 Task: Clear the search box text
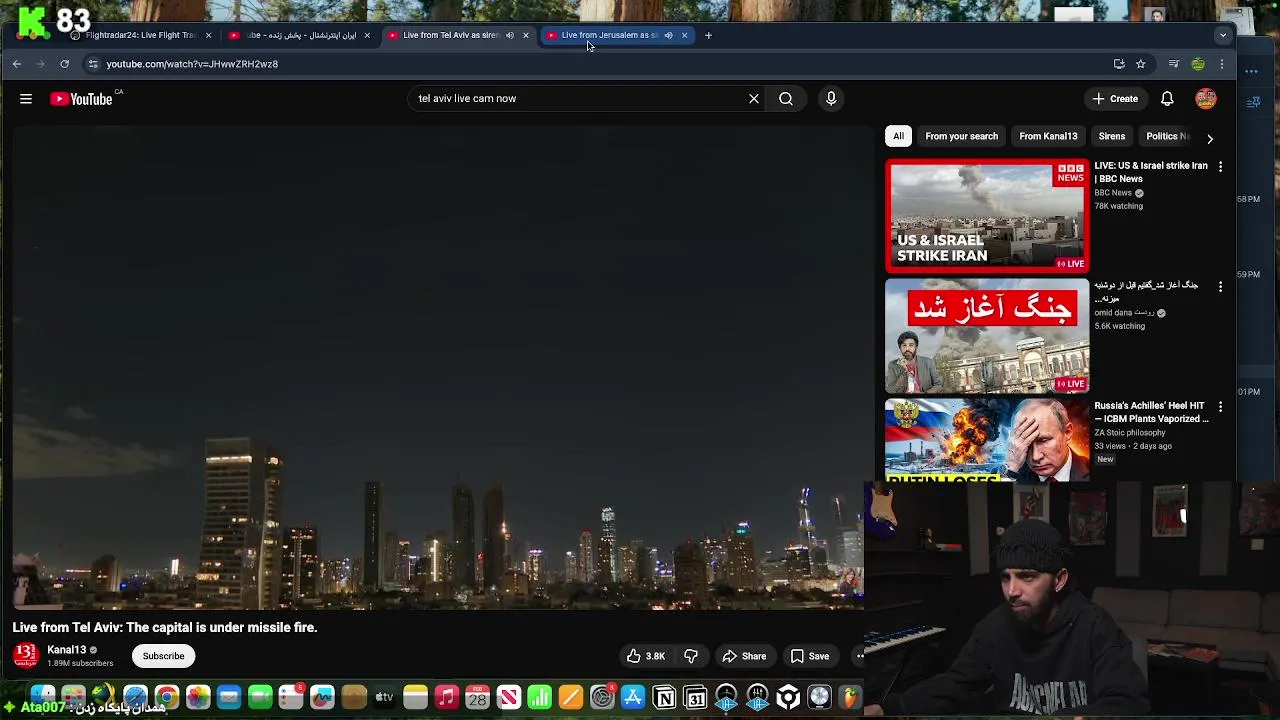pyautogui.click(x=754, y=98)
